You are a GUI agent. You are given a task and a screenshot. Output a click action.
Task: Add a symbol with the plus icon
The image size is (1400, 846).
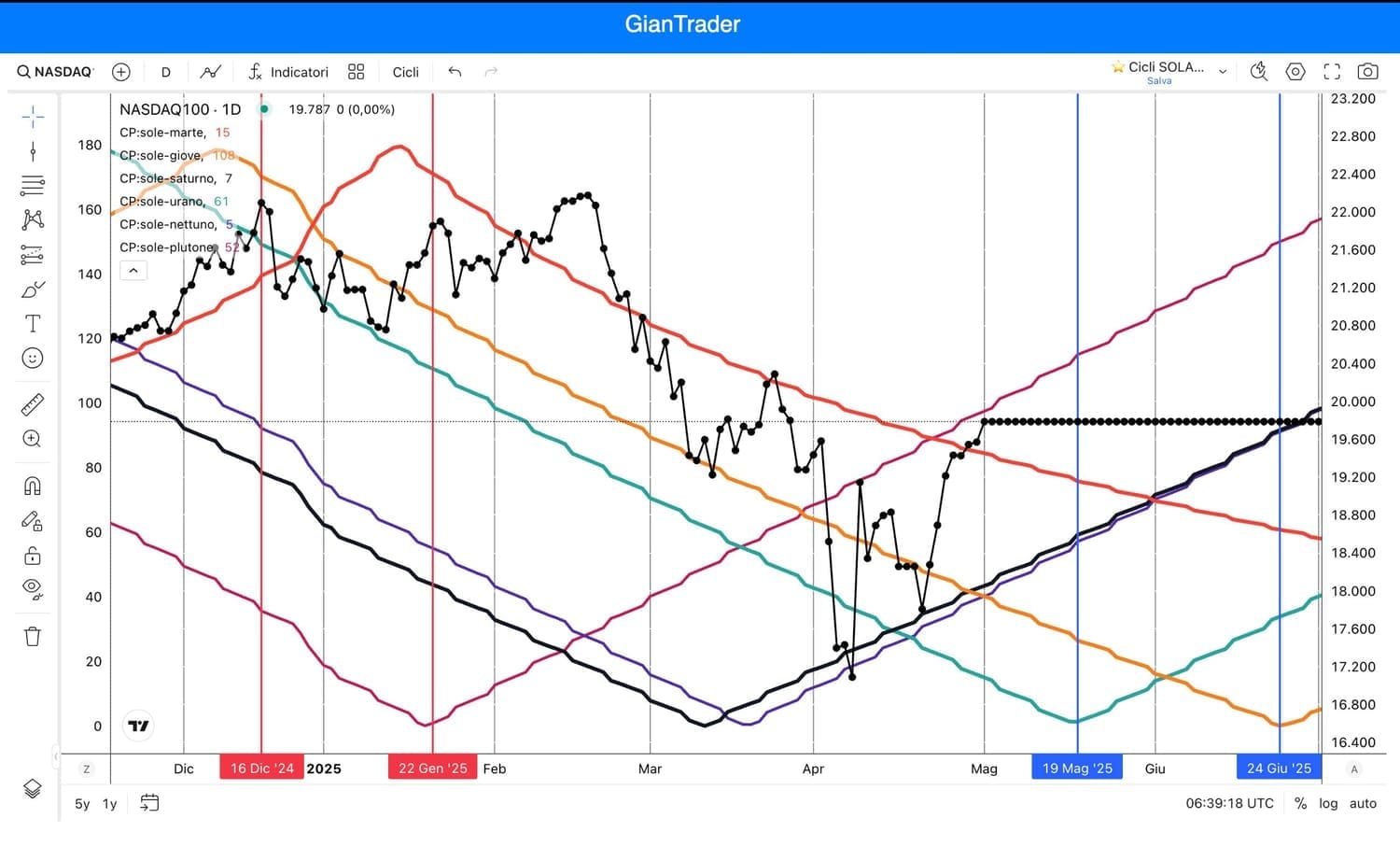(x=121, y=72)
